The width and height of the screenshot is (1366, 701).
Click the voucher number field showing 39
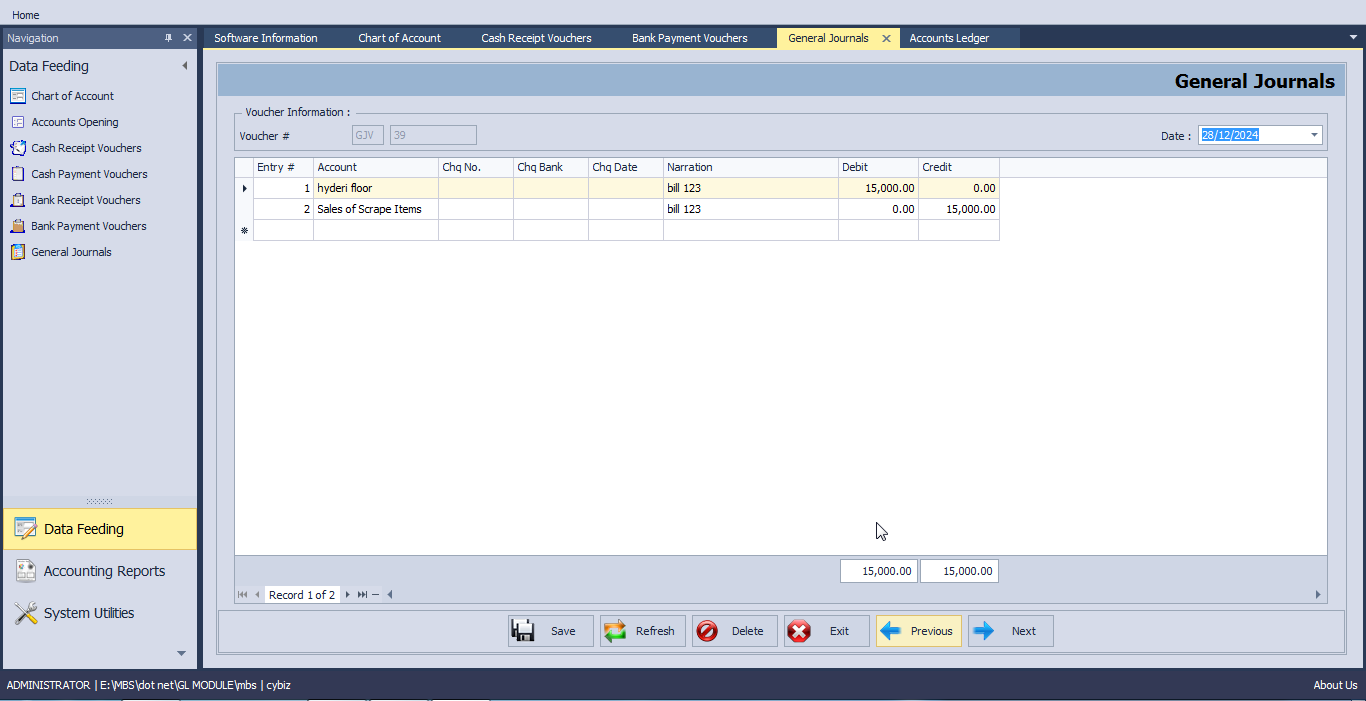pyautogui.click(x=433, y=135)
